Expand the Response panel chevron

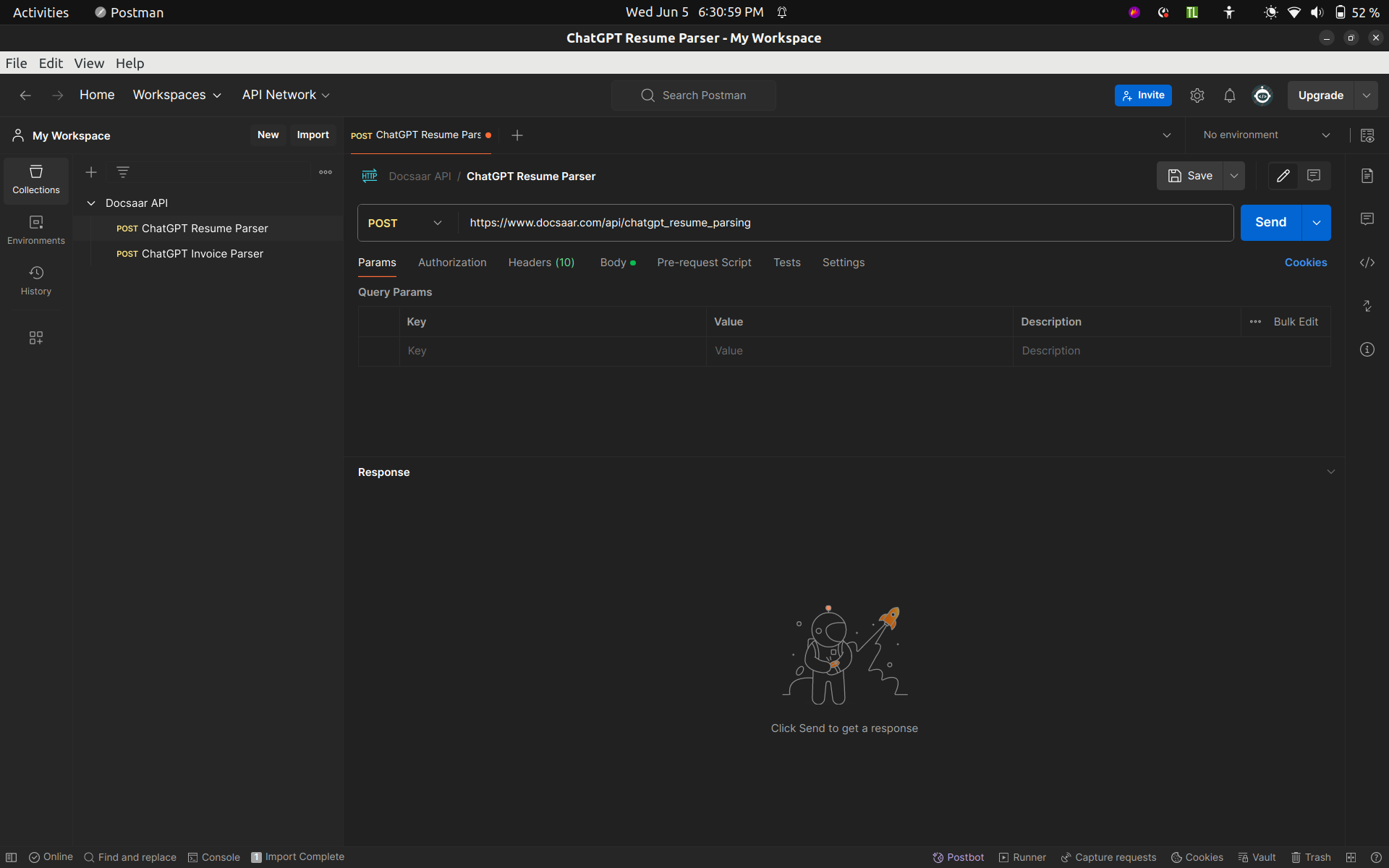(x=1330, y=472)
